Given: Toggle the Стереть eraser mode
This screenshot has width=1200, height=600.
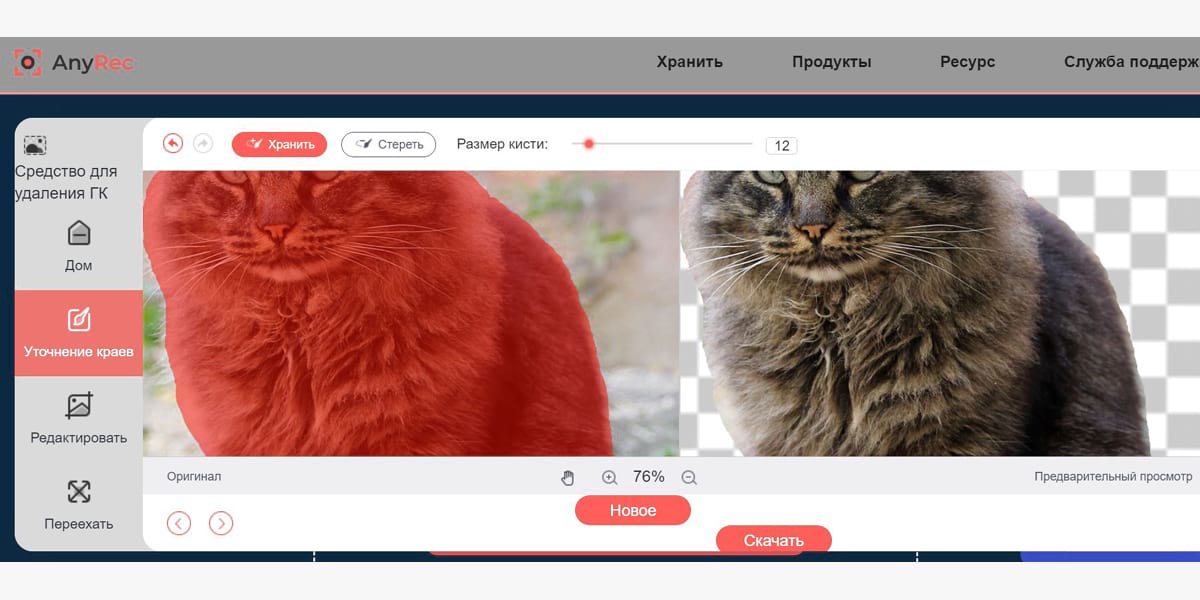Looking at the screenshot, I should point(389,144).
